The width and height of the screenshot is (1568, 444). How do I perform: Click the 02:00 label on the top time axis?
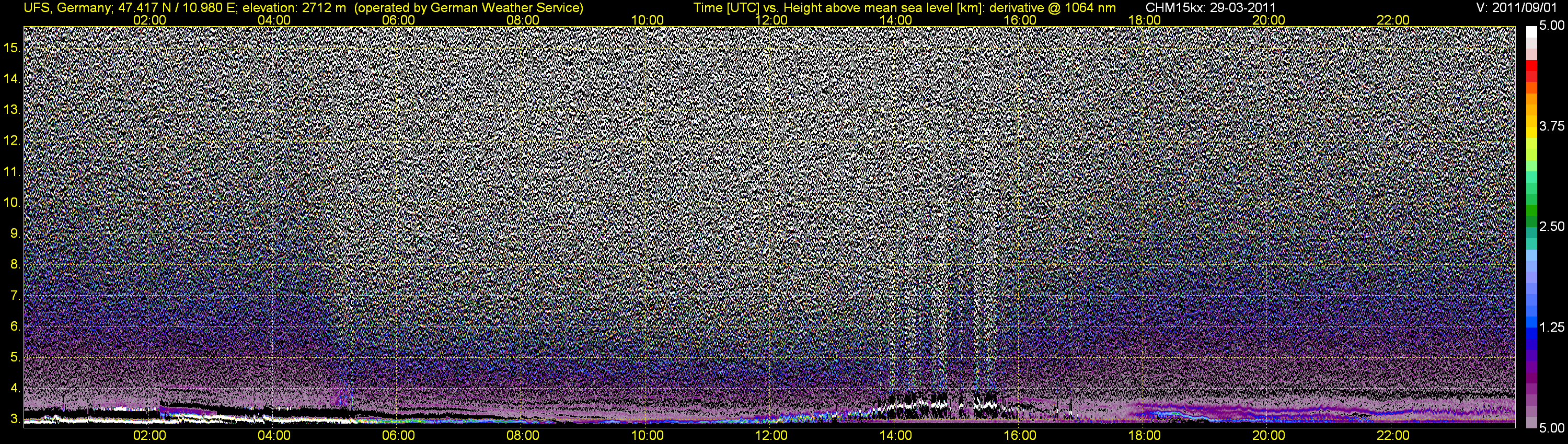tap(149, 20)
